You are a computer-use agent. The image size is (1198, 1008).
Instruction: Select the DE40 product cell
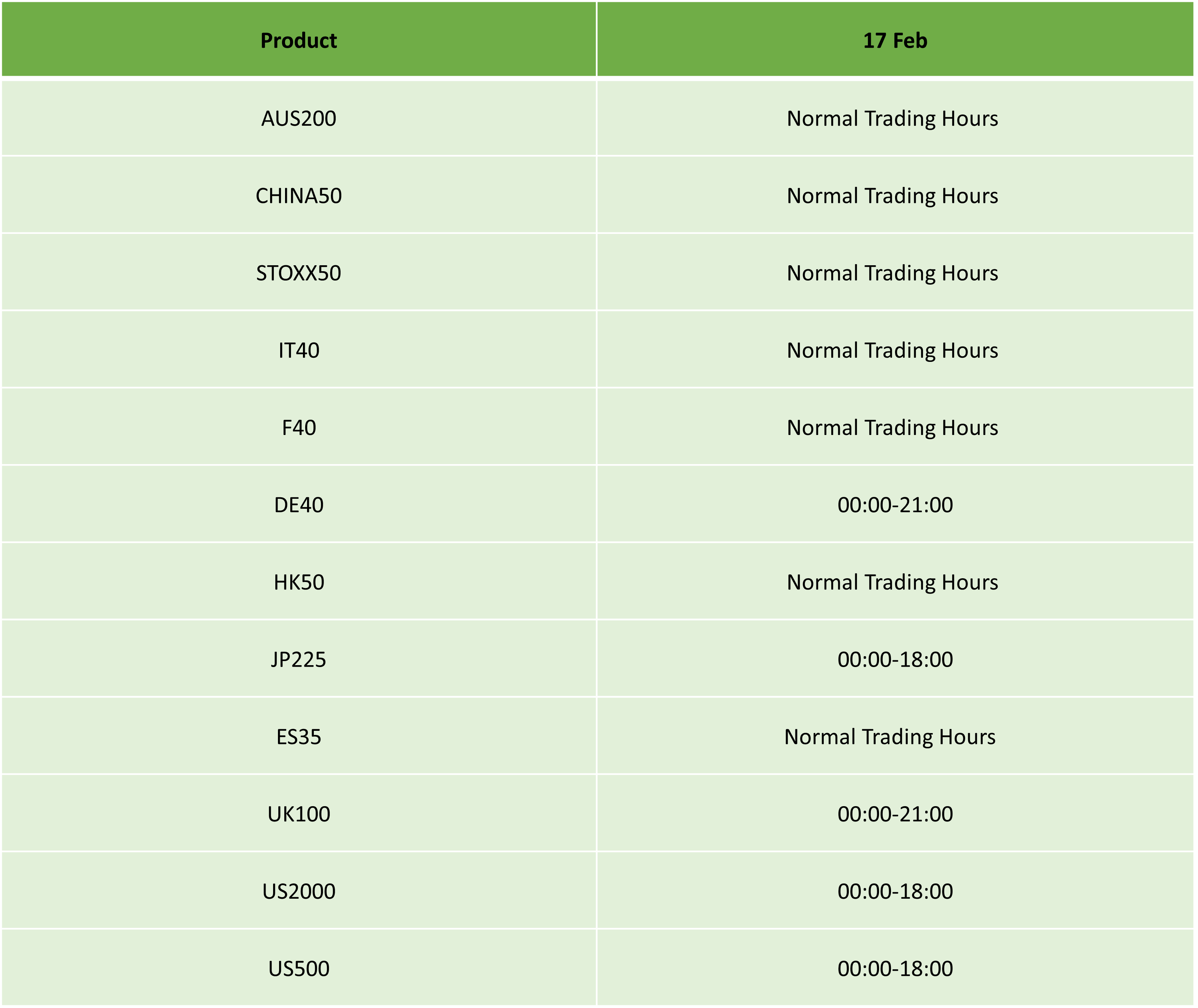tap(299, 505)
